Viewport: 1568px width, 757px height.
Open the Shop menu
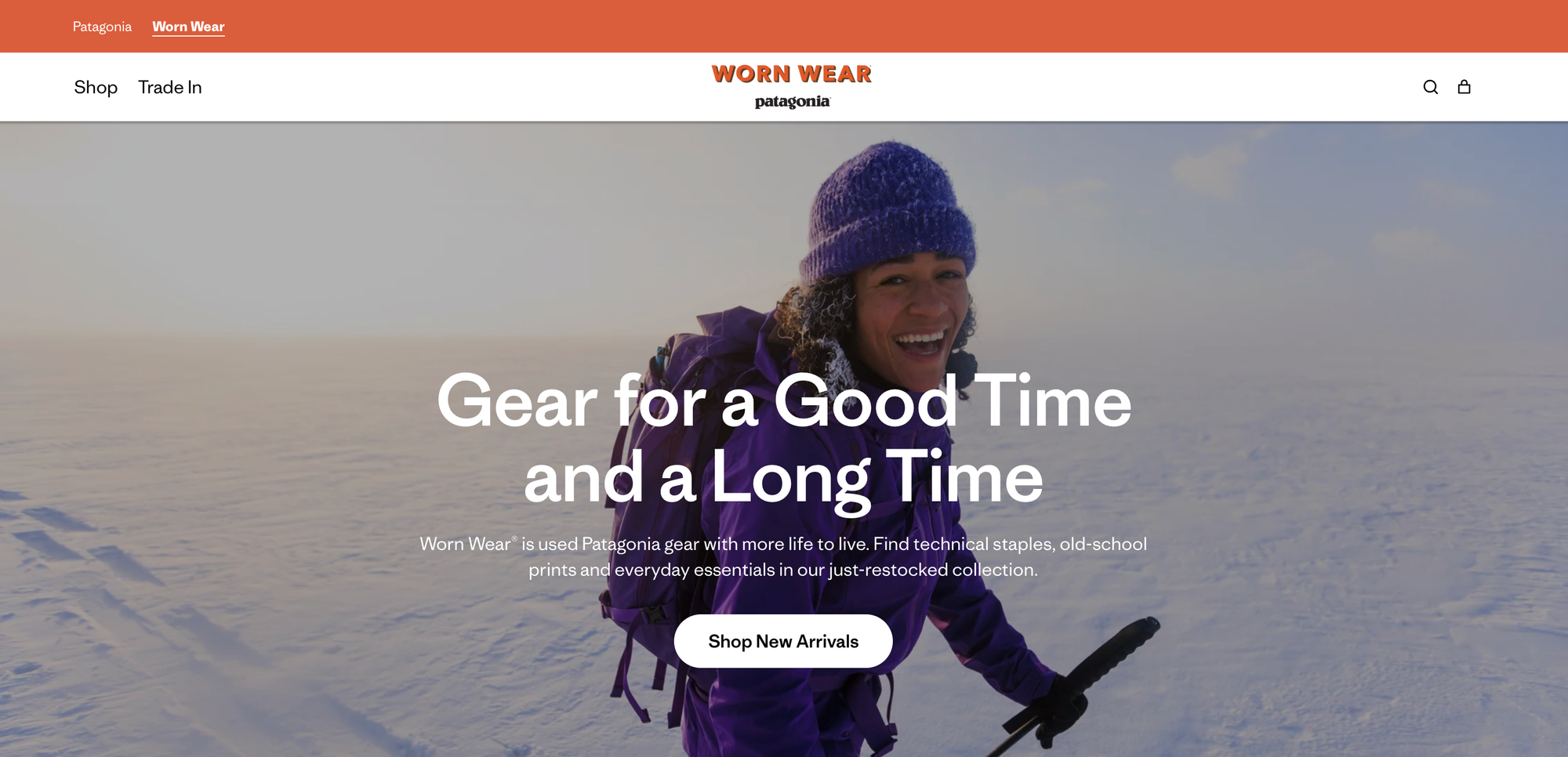(x=96, y=87)
